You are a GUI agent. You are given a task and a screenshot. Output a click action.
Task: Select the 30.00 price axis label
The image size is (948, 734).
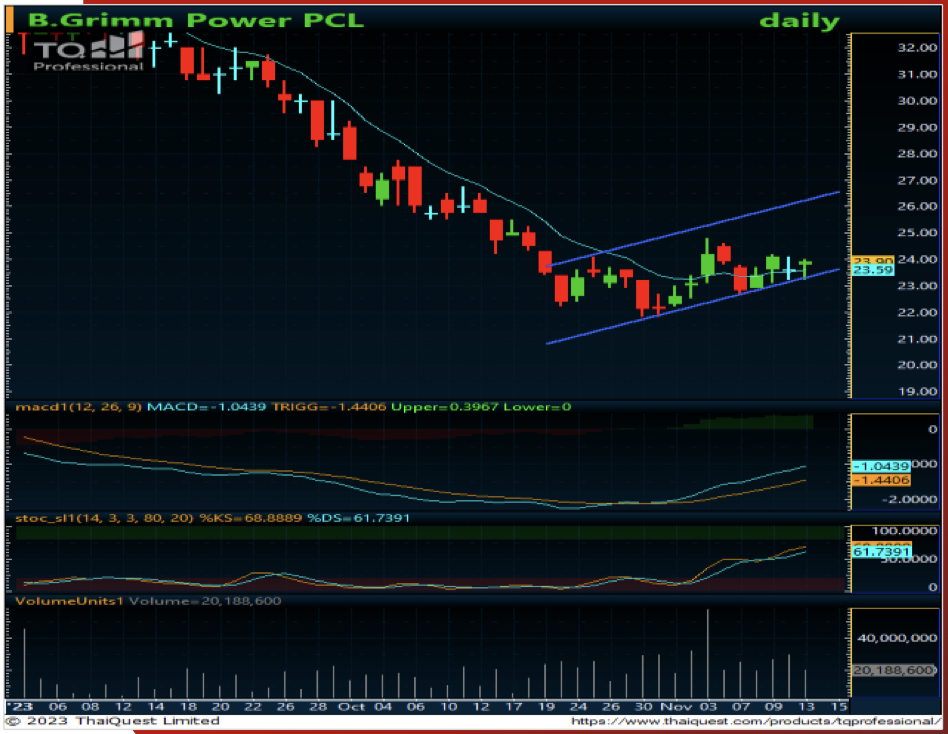tap(917, 101)
